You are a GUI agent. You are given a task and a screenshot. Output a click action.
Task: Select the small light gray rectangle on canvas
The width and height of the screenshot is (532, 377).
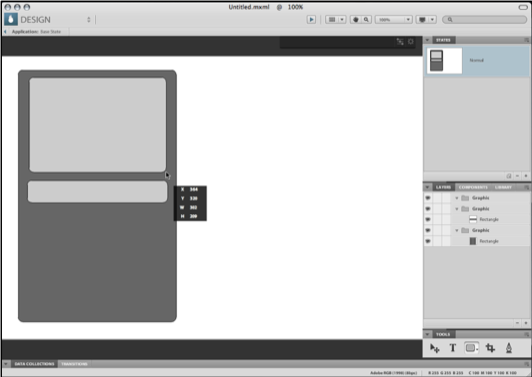pos(97,192)
